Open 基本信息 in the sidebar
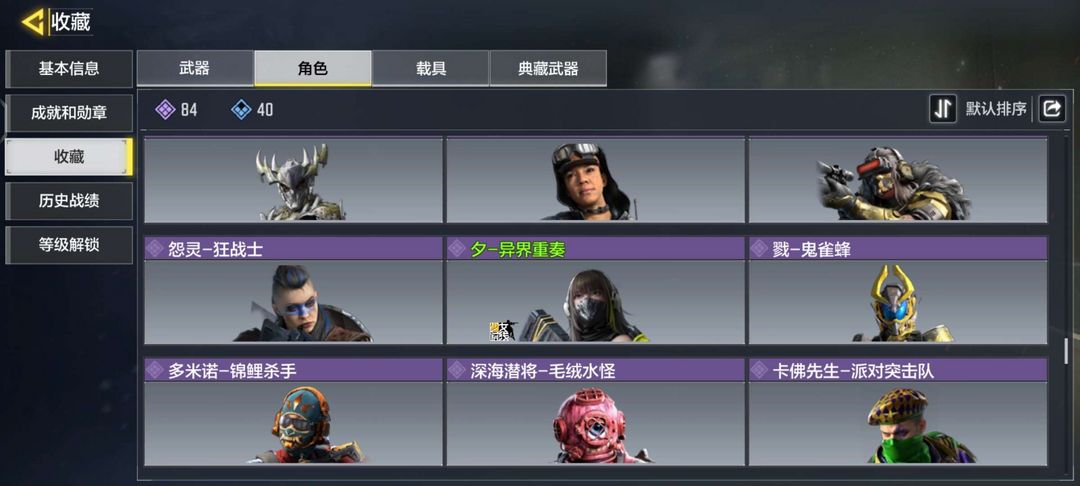 click(69, 69)
